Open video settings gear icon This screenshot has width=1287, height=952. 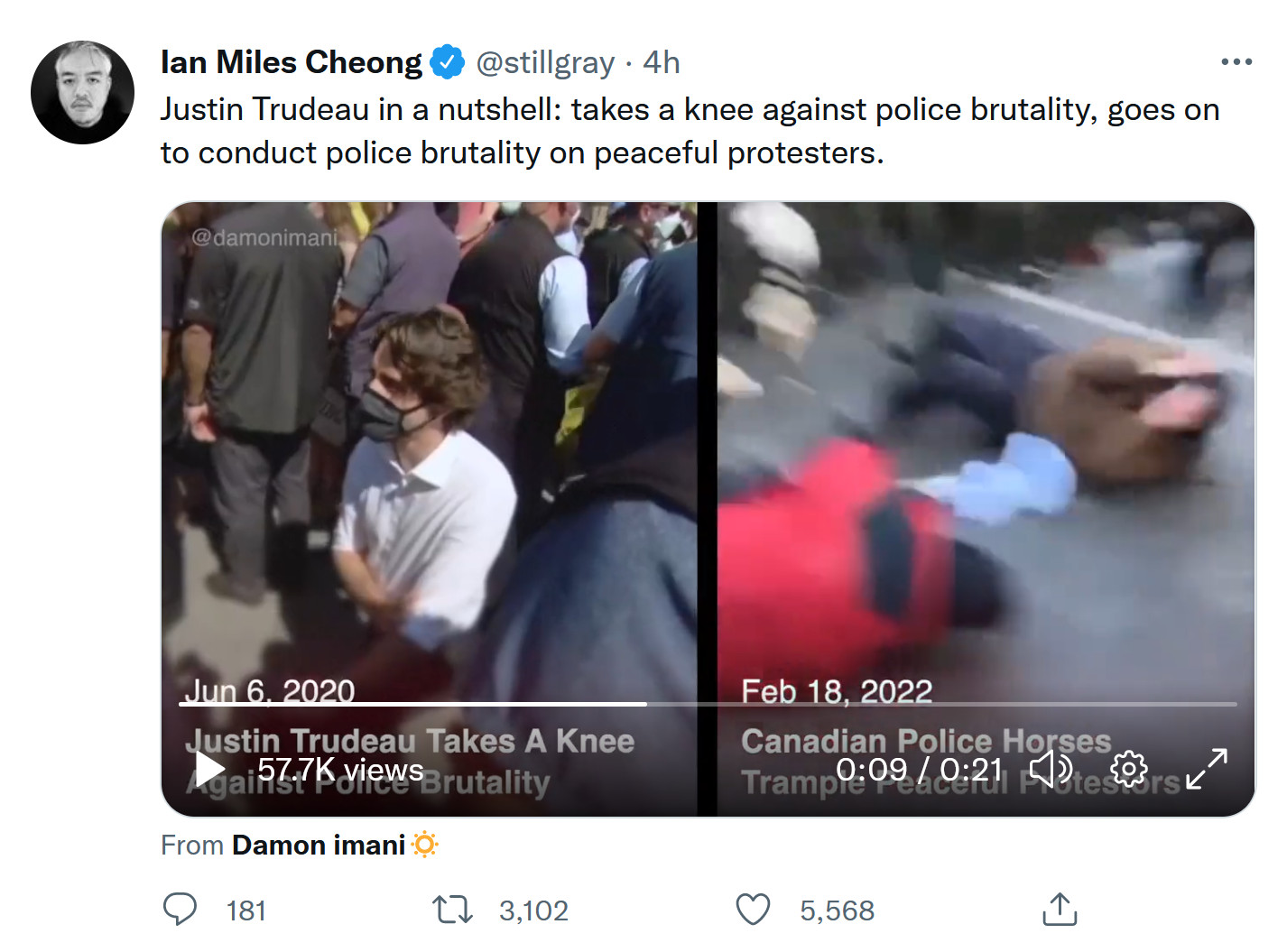click(1129, 769)
